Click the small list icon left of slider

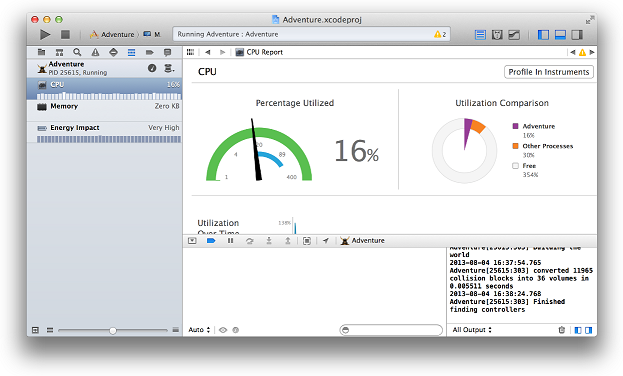pos(50,330)
